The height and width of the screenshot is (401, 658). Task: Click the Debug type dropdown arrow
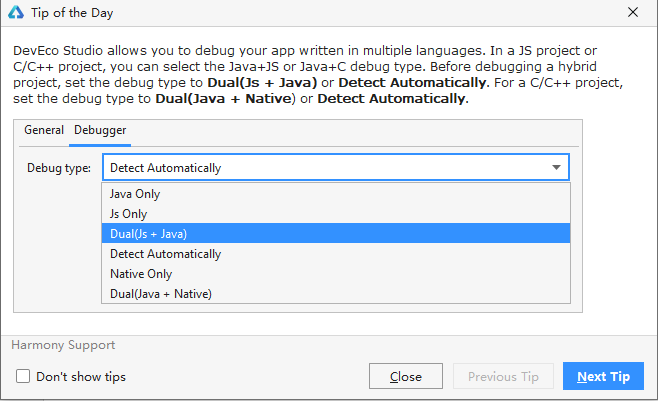point(556,168)
